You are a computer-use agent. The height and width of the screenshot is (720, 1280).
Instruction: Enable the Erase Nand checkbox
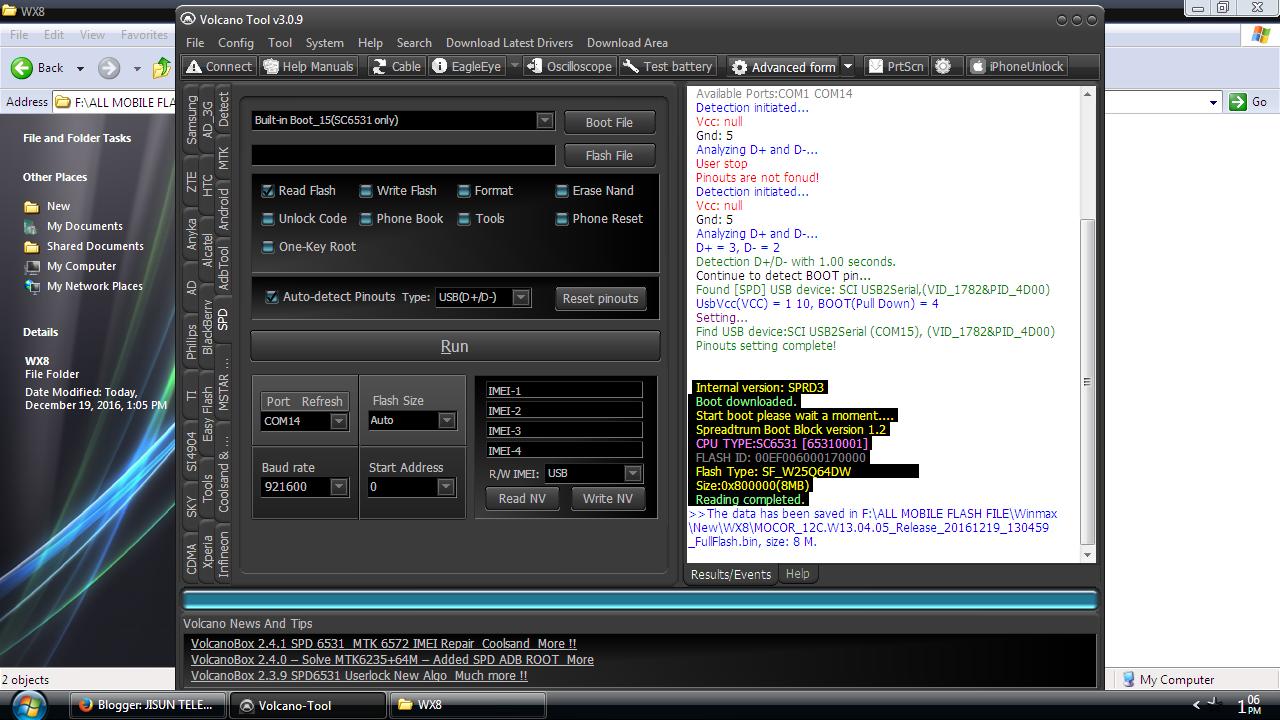click(563, 190)
